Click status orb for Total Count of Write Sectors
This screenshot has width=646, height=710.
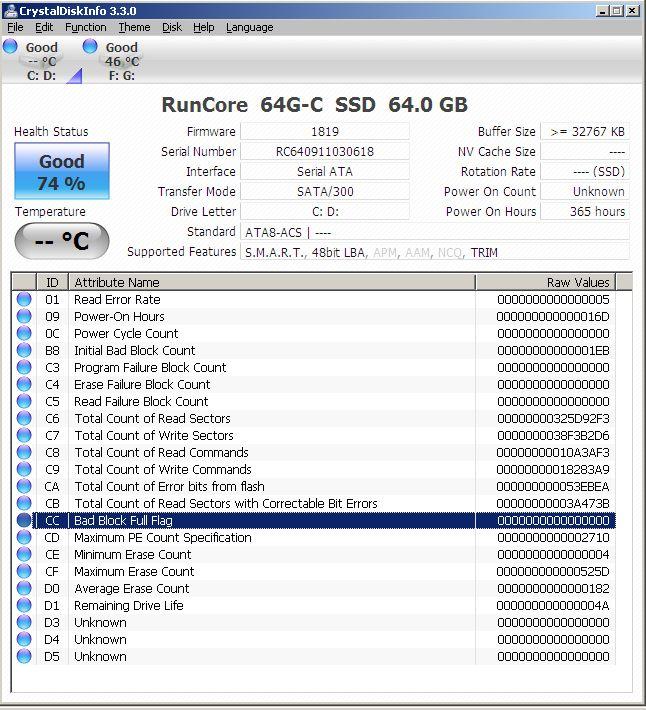point(24,435)
